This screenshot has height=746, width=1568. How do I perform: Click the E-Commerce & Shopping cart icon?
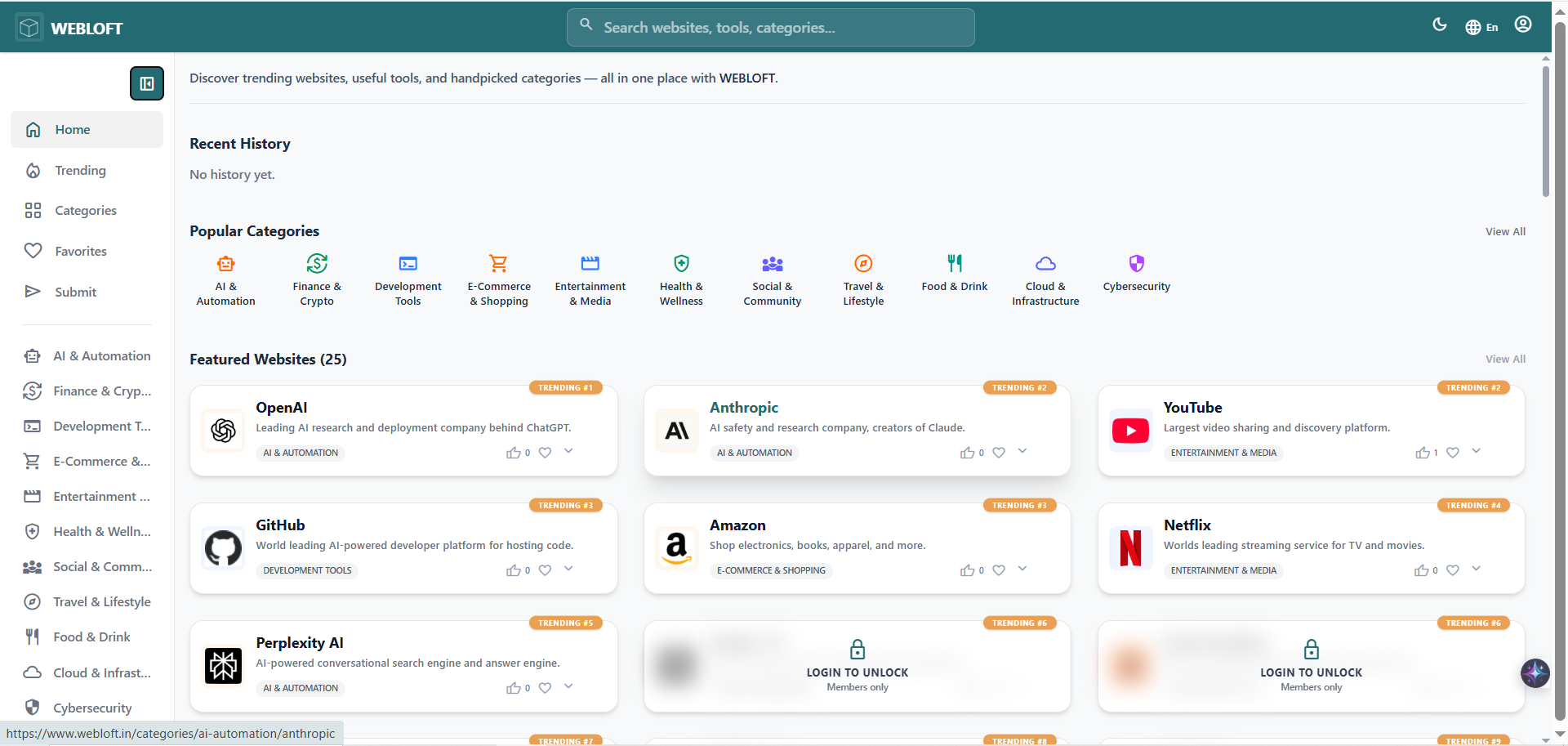pyautogui.click(x=499, y=264)
